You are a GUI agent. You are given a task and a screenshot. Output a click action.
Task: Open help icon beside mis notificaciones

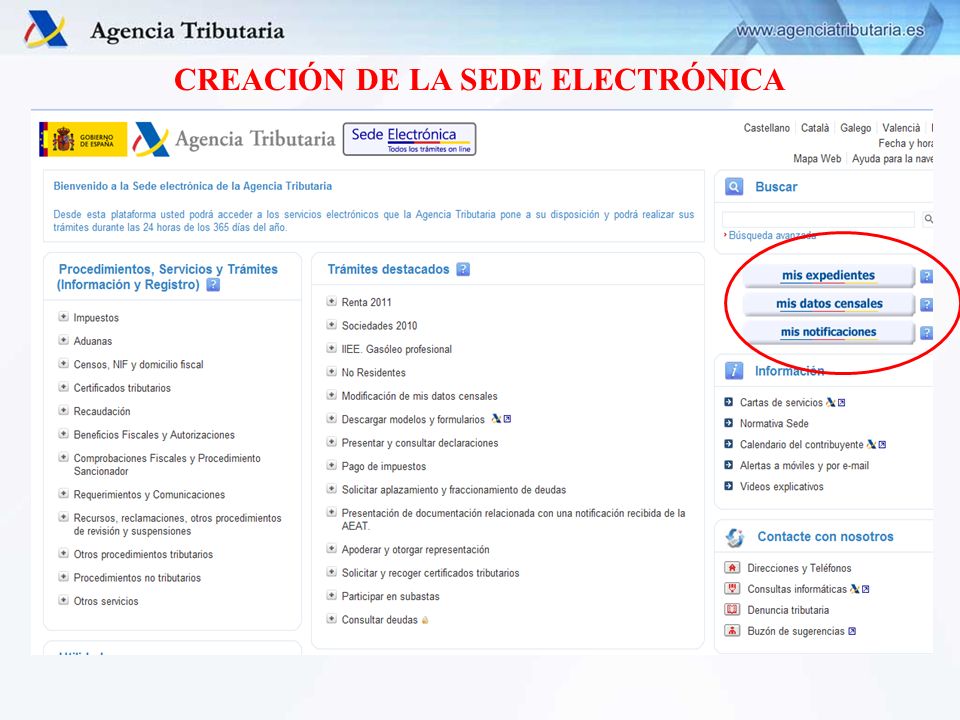(x=927, y=332)
